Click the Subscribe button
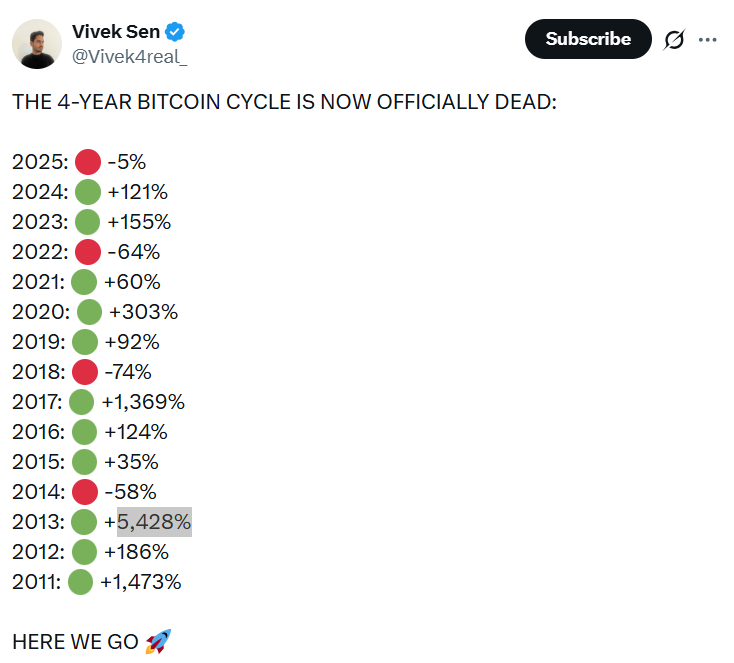 pyautogui.click(x=588, y=39)
